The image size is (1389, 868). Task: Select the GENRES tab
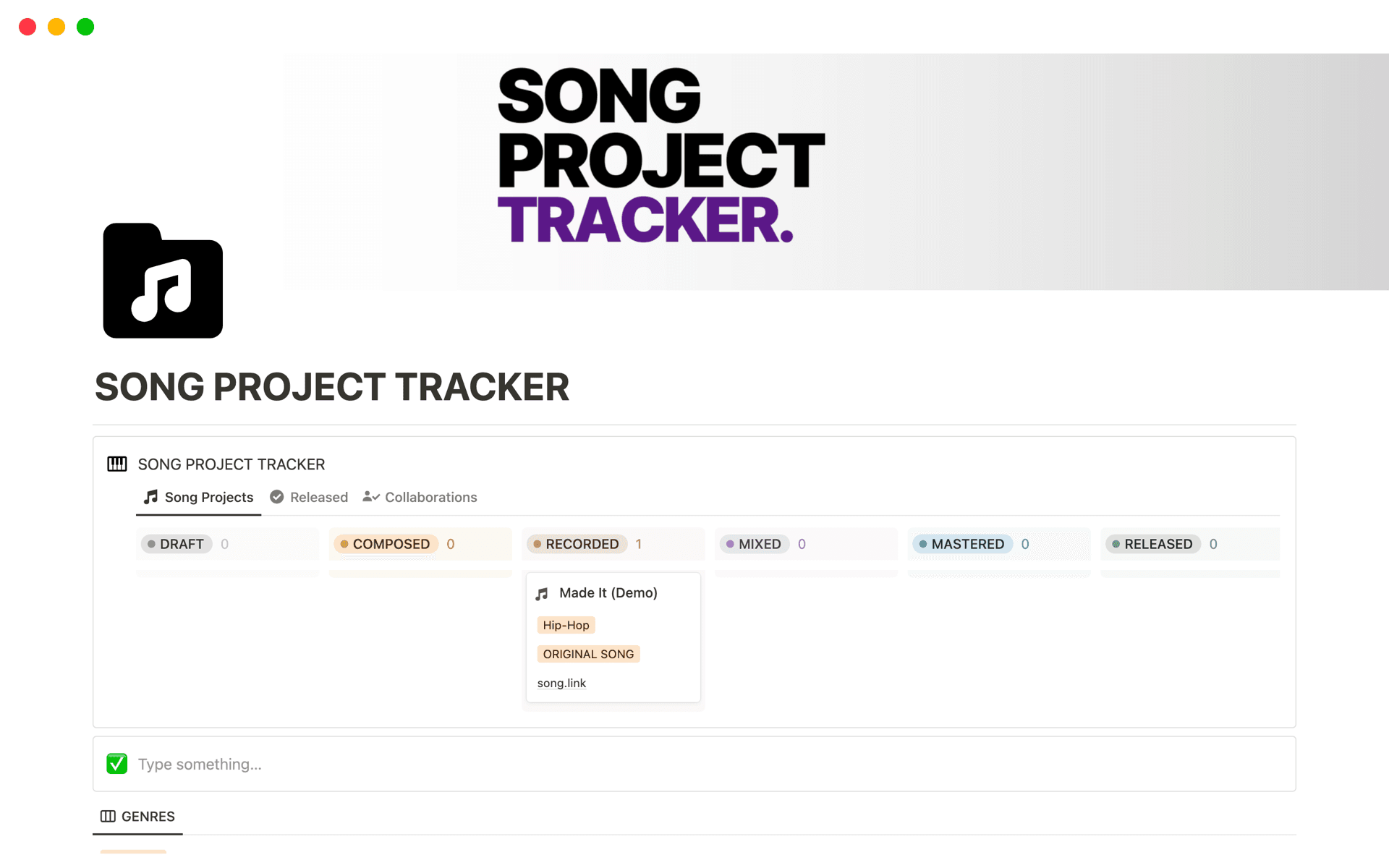pos(148,817)
